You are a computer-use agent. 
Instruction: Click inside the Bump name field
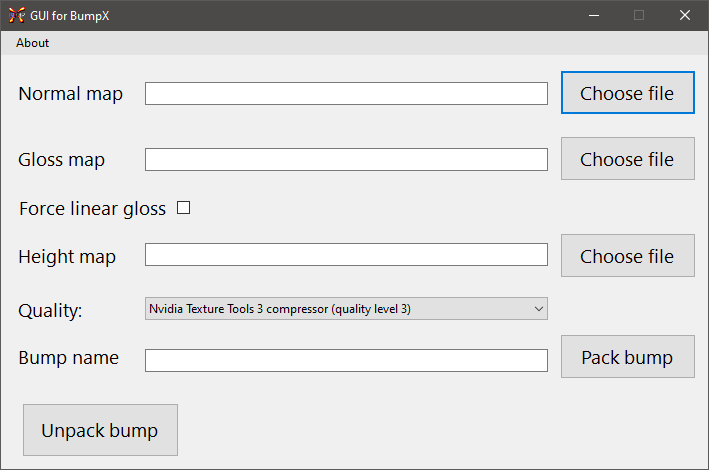point(346,360)
